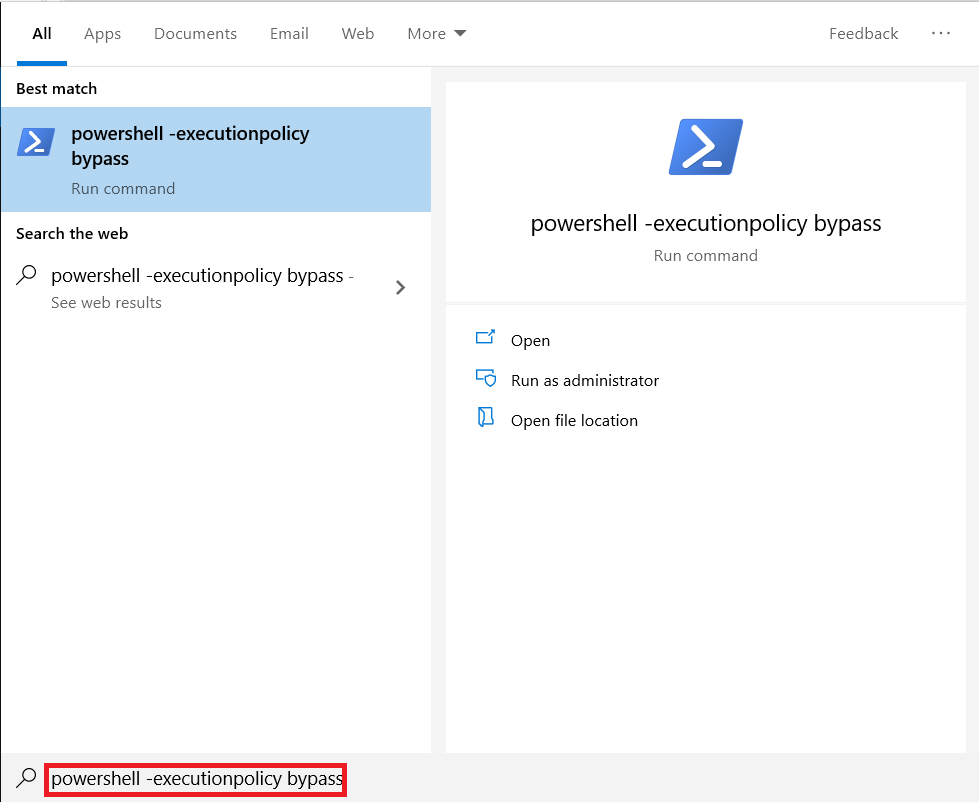Image resolution: width=979 pixels, height=802 pixels.
Task: Expand web result with right chevron arrow
Action: [x=400, y=288]
